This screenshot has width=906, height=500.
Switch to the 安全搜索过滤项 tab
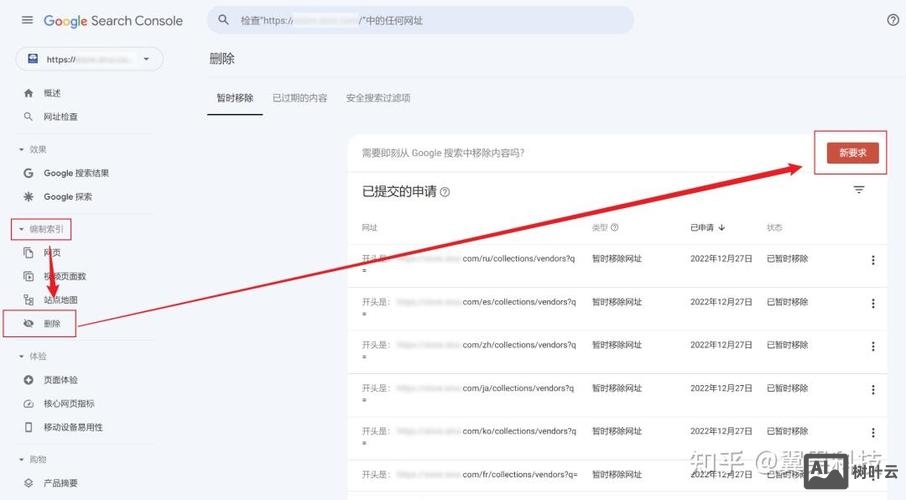point(378,98)
